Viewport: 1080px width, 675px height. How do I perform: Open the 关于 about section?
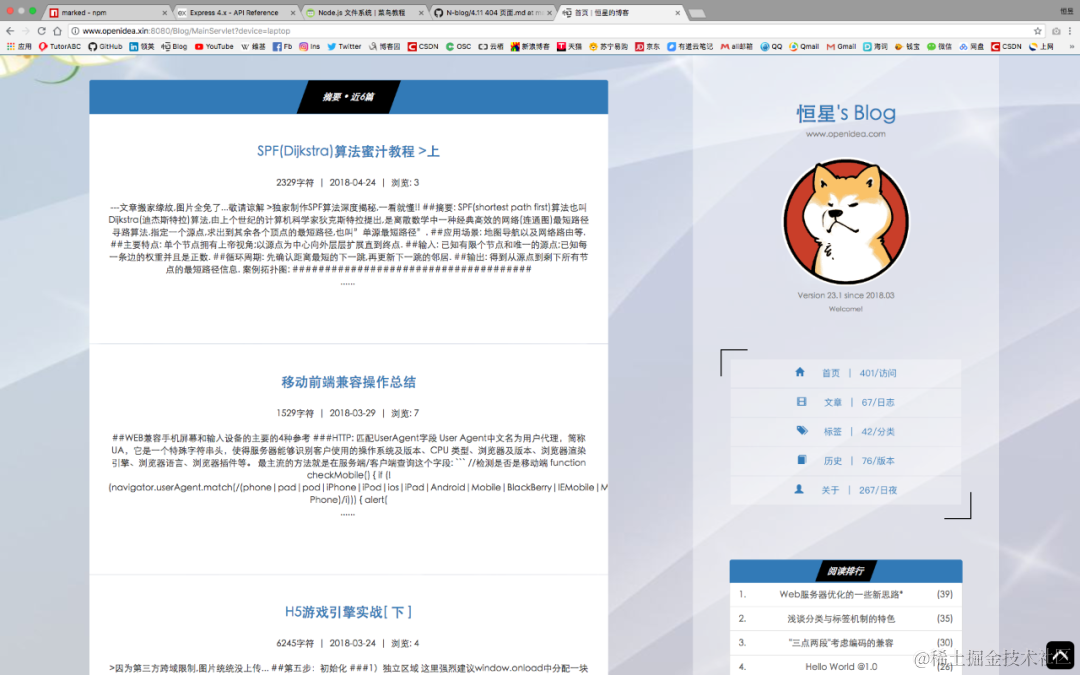[x=846, y=490]
